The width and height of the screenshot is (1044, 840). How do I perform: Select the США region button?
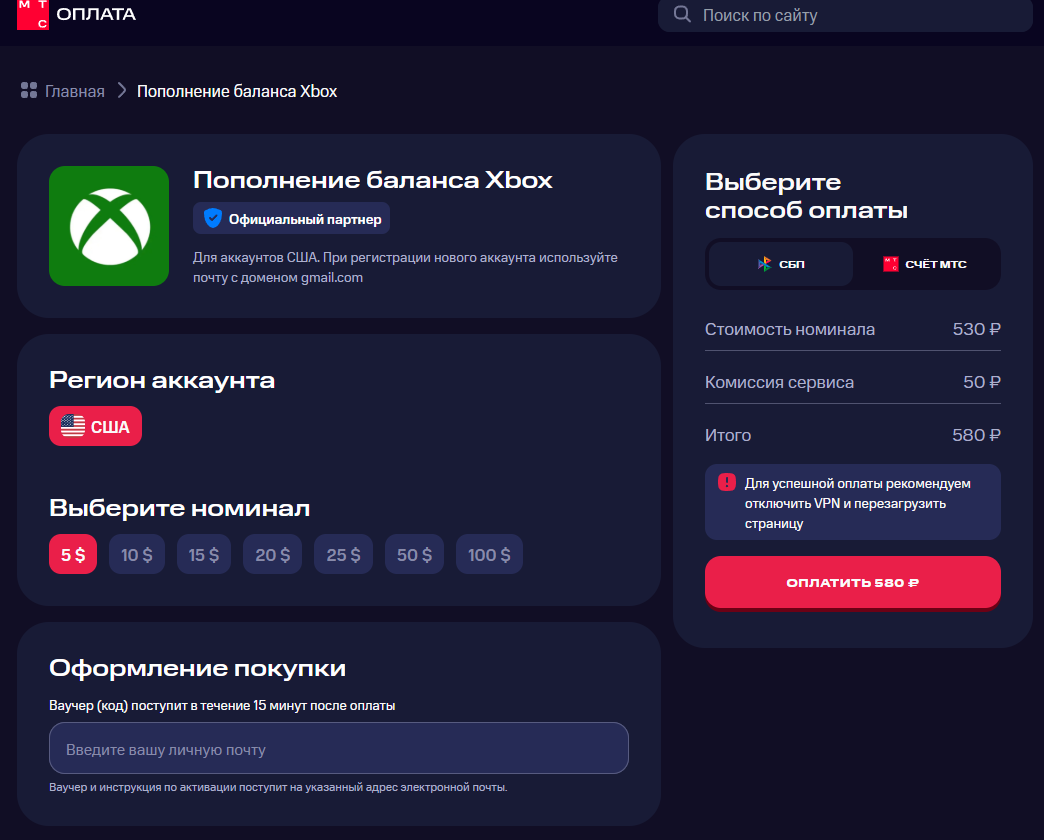pos(95,426)
